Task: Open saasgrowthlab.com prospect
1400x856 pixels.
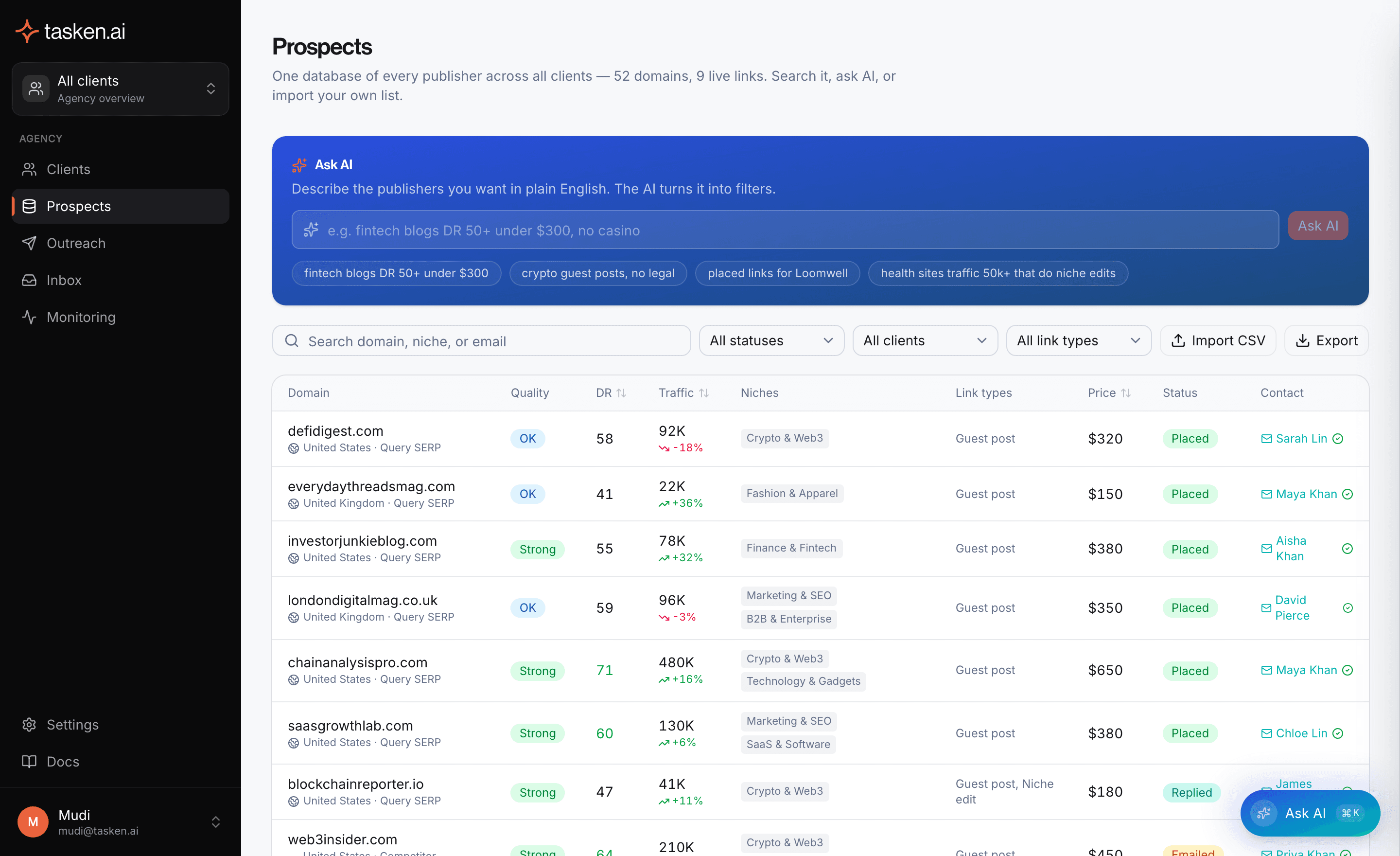Action: 821,733
